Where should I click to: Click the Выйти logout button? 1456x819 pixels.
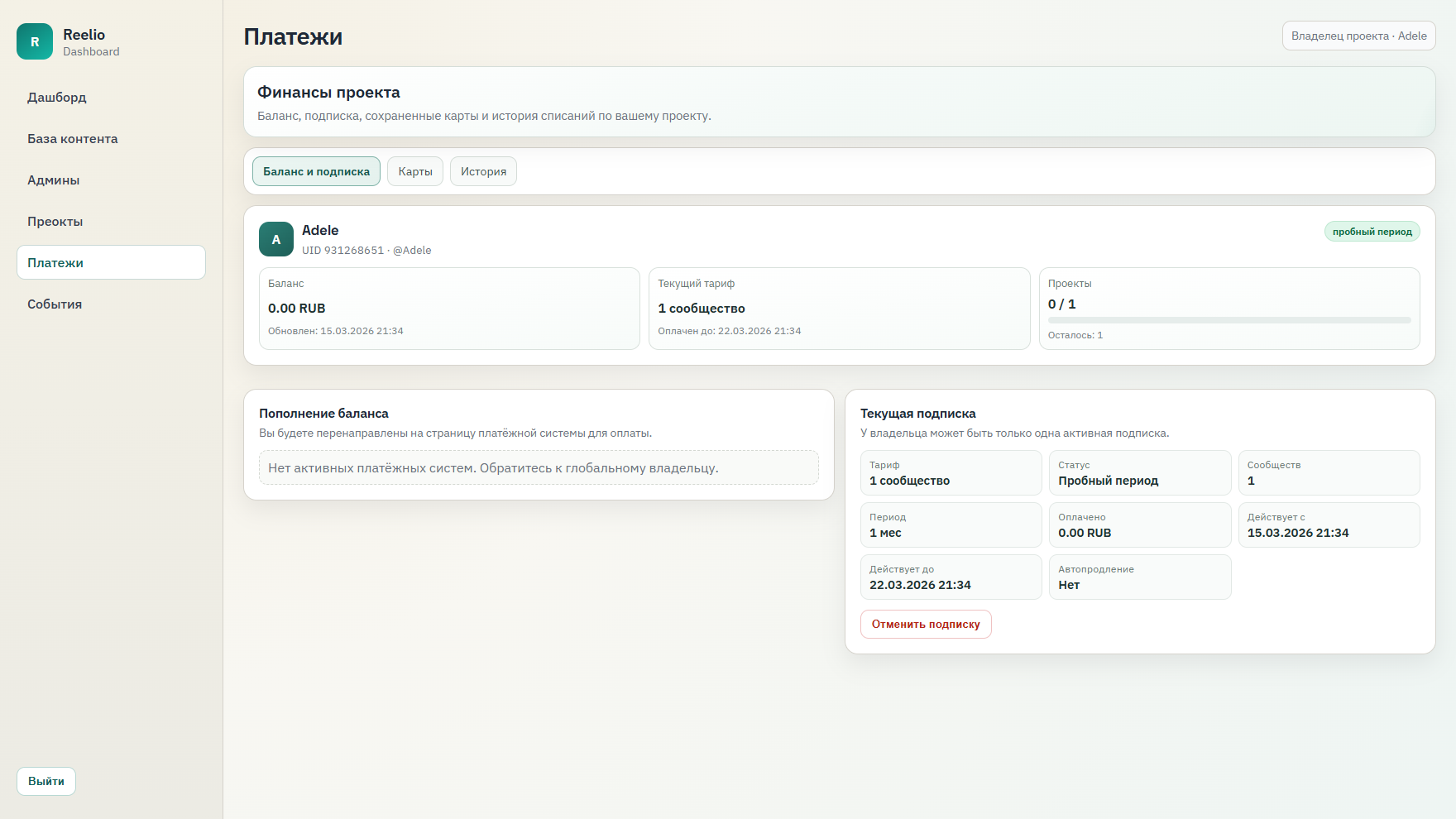coord(46,782)
